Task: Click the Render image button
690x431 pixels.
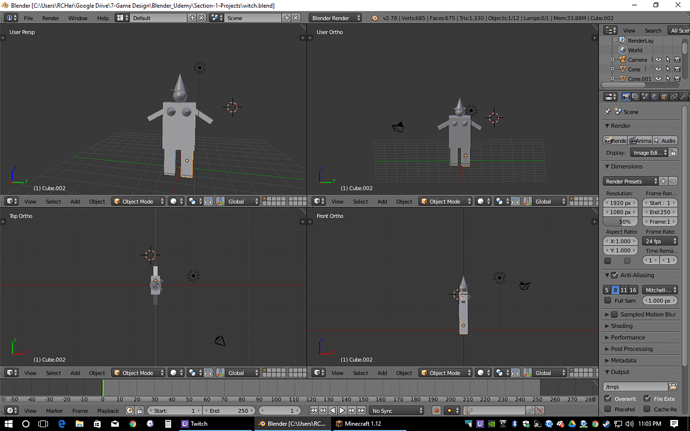Action: coord(615,140)
